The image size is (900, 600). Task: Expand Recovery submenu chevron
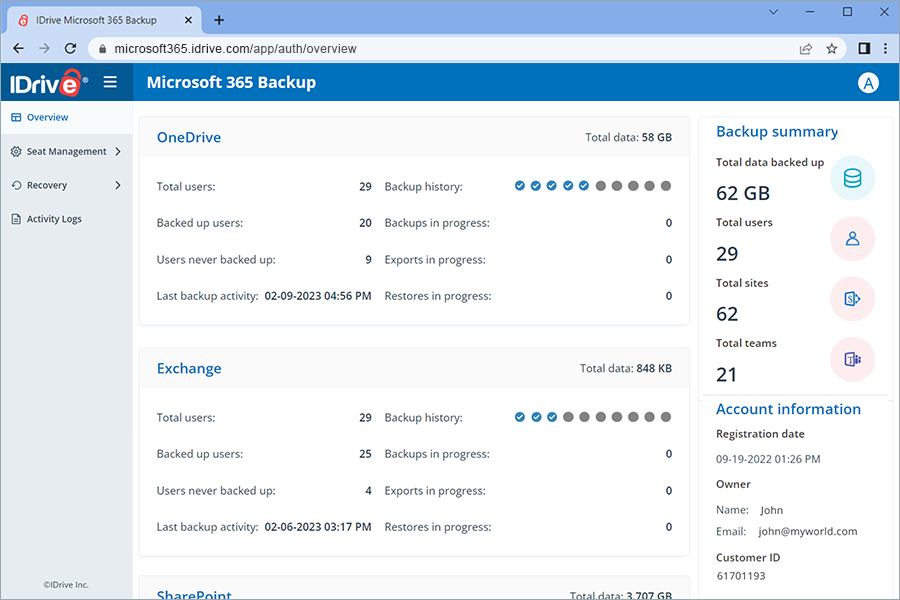(x=118, y=185)
